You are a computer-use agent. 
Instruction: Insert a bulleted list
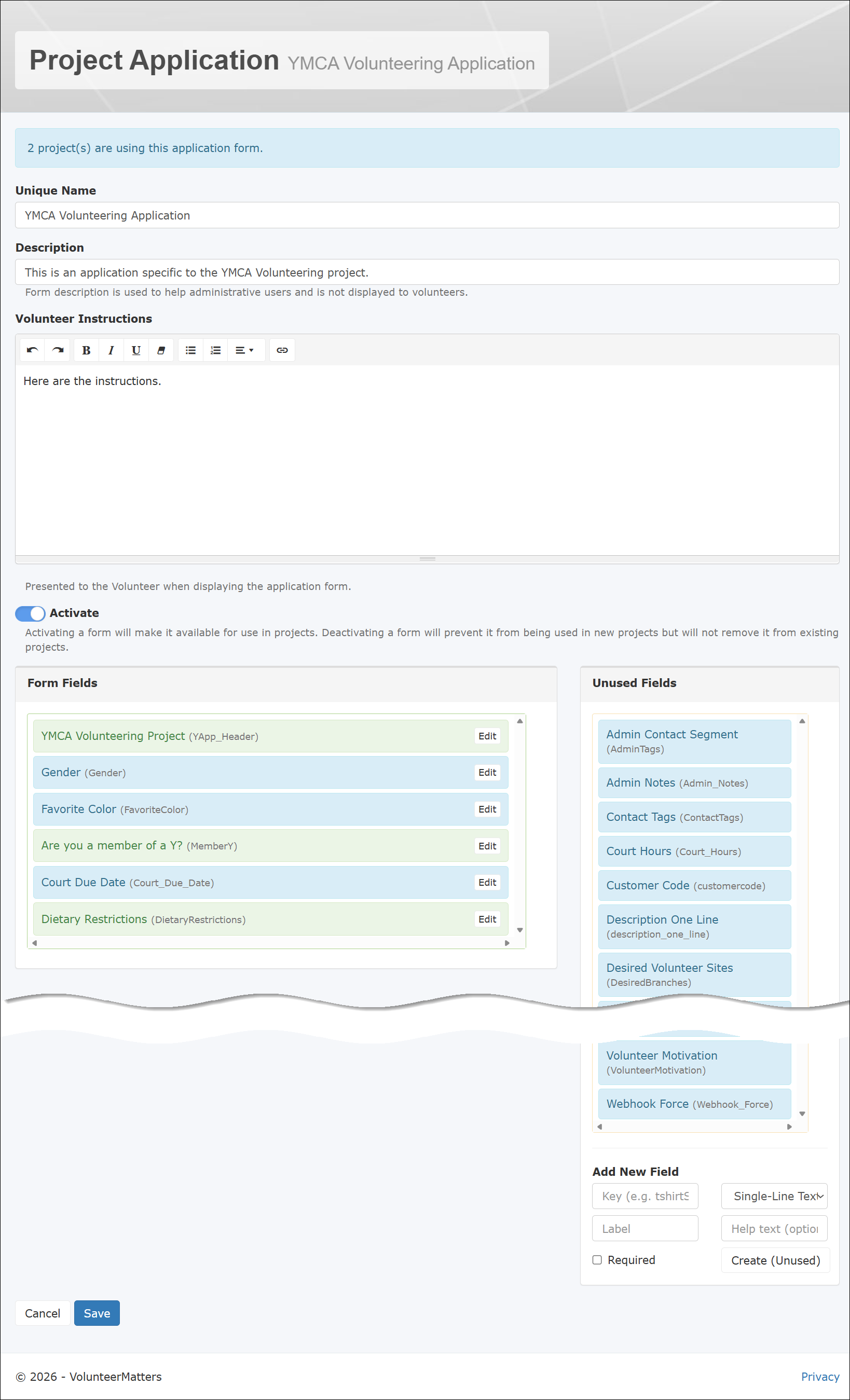pos(191,350)
